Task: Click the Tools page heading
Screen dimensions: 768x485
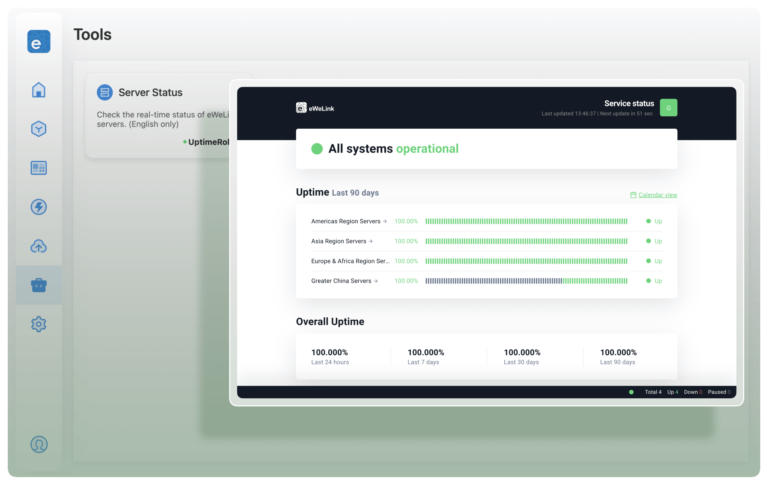Action: point(93,35)
